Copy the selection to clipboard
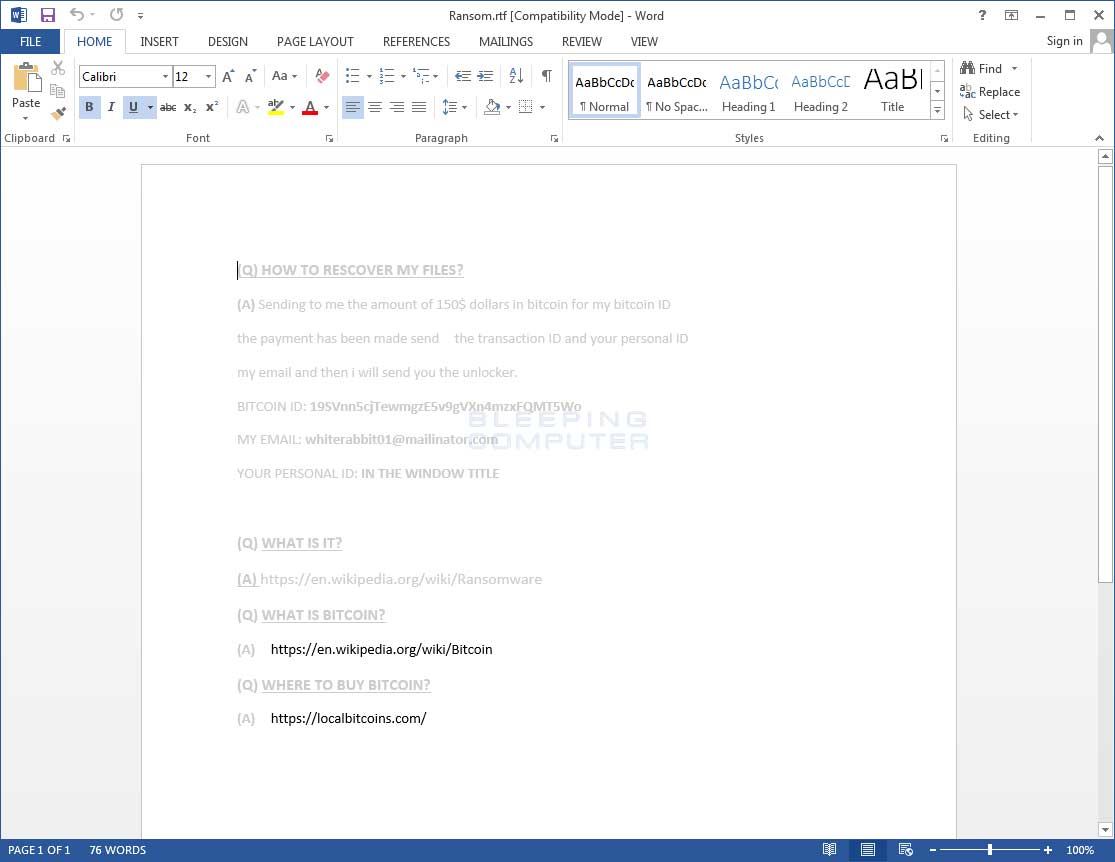 tap(58, 91)
